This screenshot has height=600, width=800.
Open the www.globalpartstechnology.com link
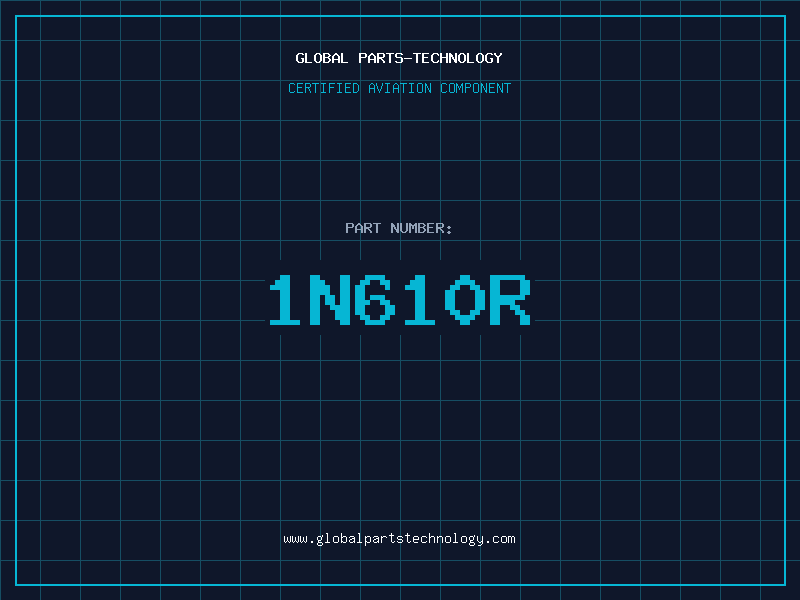tap(399, 539)
